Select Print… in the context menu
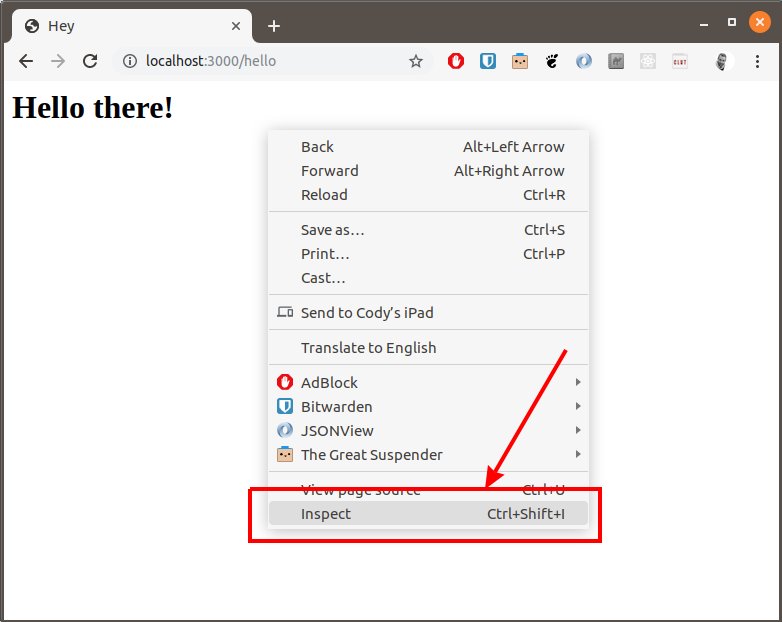The width and height of the screenshot is (782, 622). (x=428, y=254)
